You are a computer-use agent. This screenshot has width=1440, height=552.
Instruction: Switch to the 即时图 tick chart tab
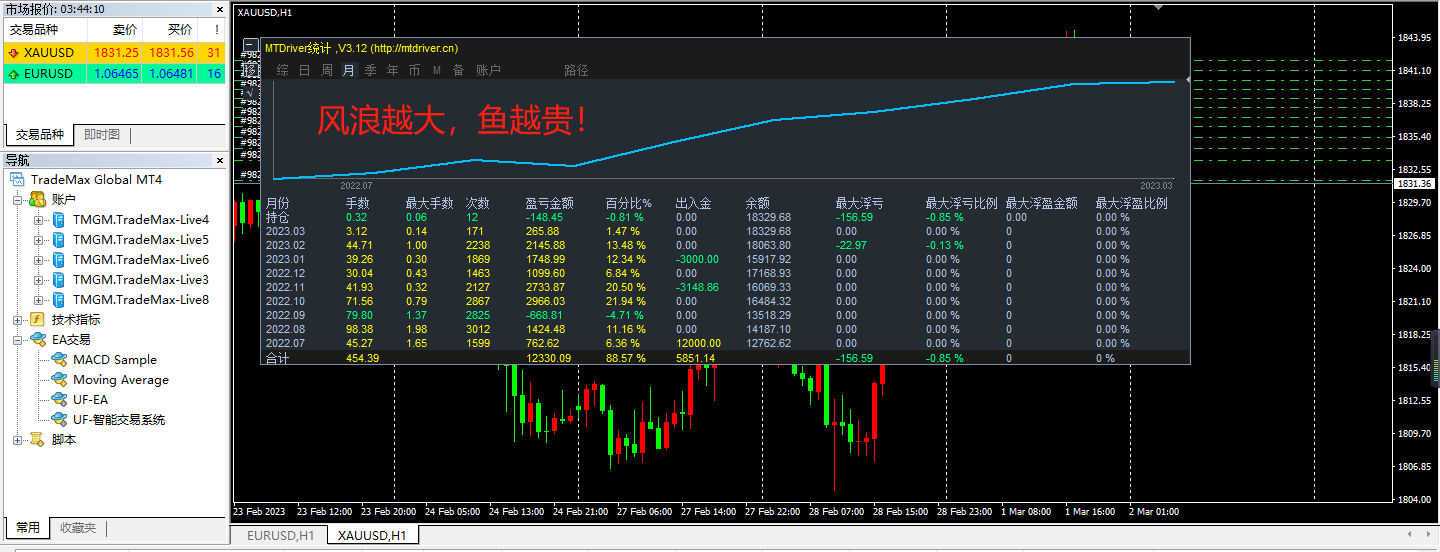[x=101, y=135]
